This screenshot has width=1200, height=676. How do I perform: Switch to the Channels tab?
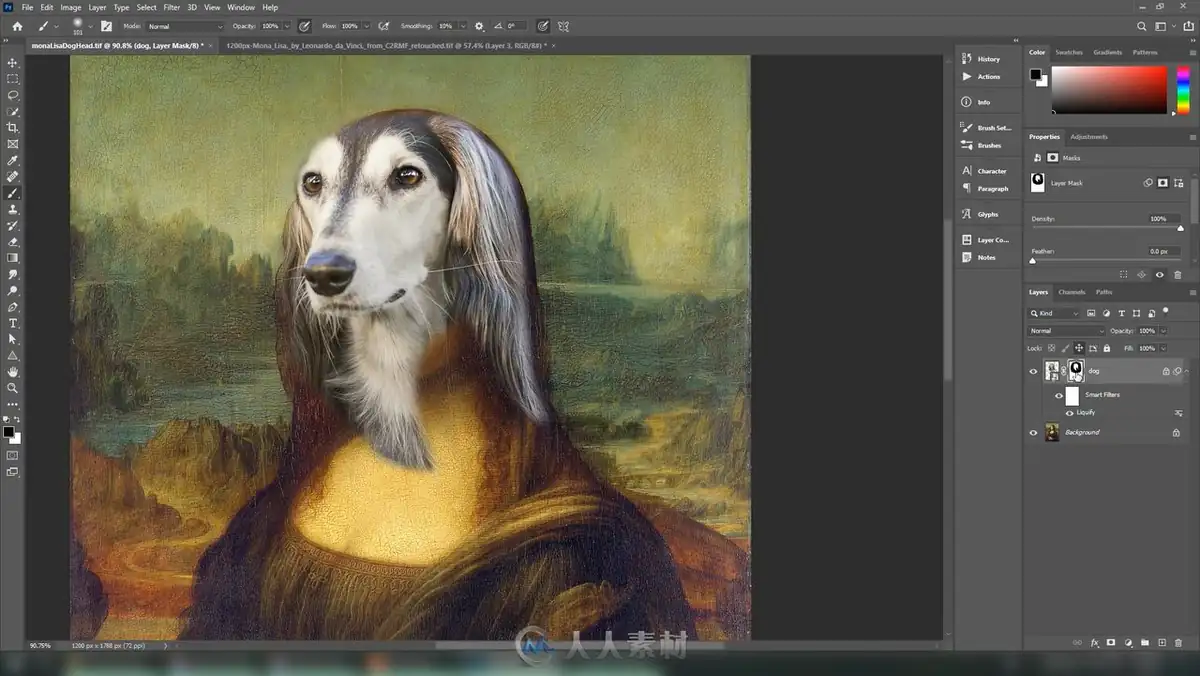pyautogui.click(x=1071, y=292)
